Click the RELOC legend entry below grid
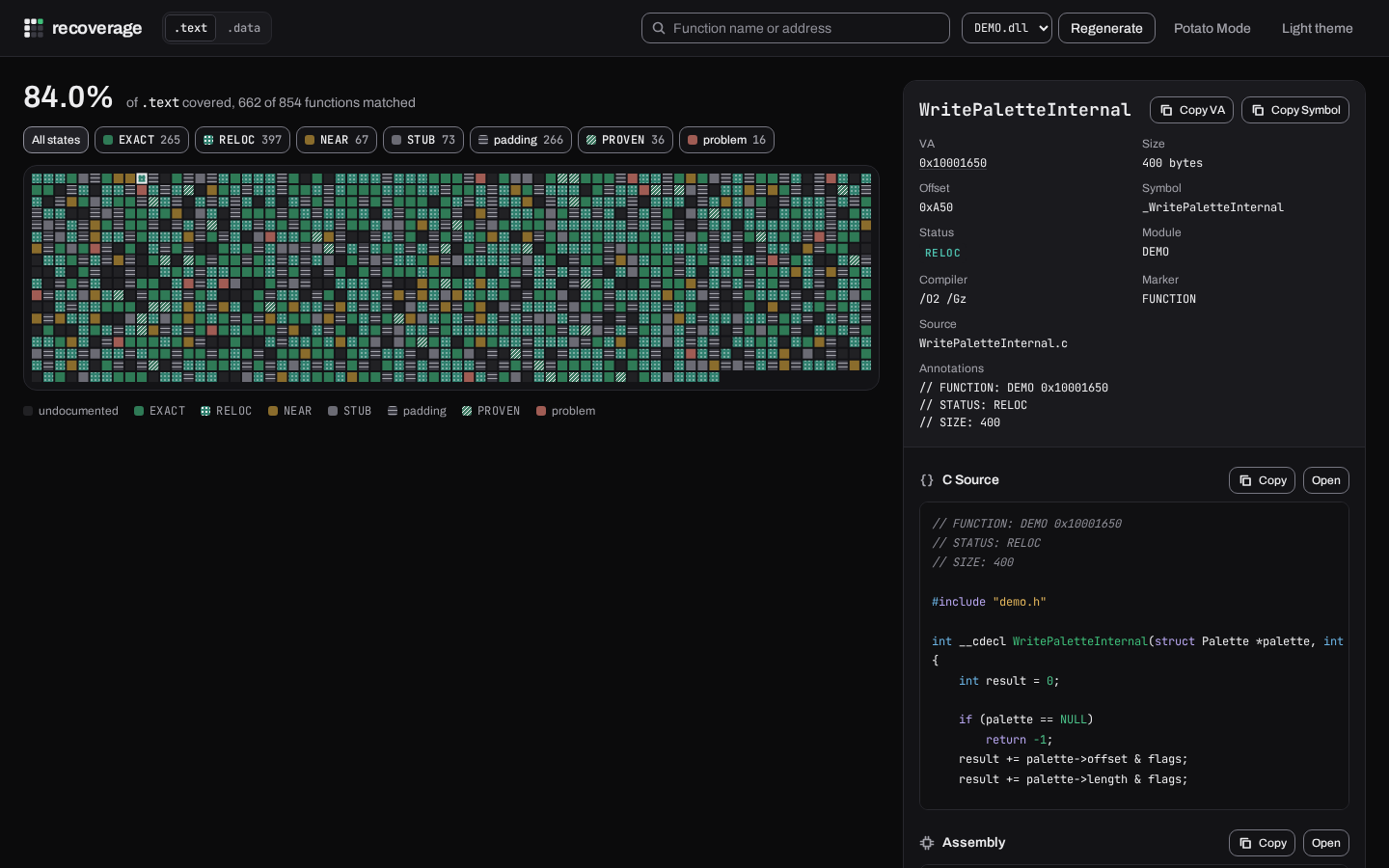This screenshot has width=1389, height=868. [226, 411]
